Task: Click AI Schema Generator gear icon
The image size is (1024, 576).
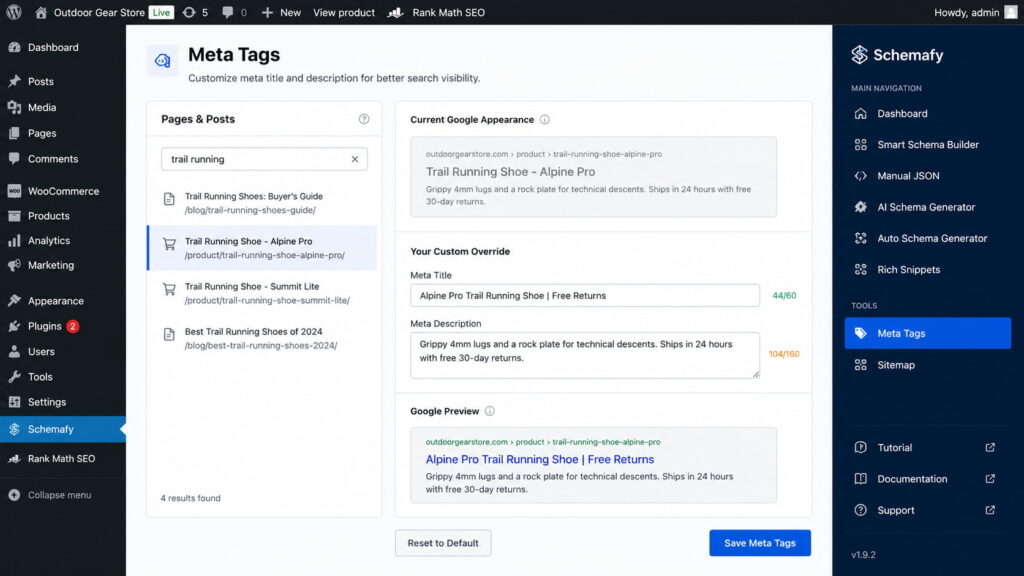Action: coord(860,207)
